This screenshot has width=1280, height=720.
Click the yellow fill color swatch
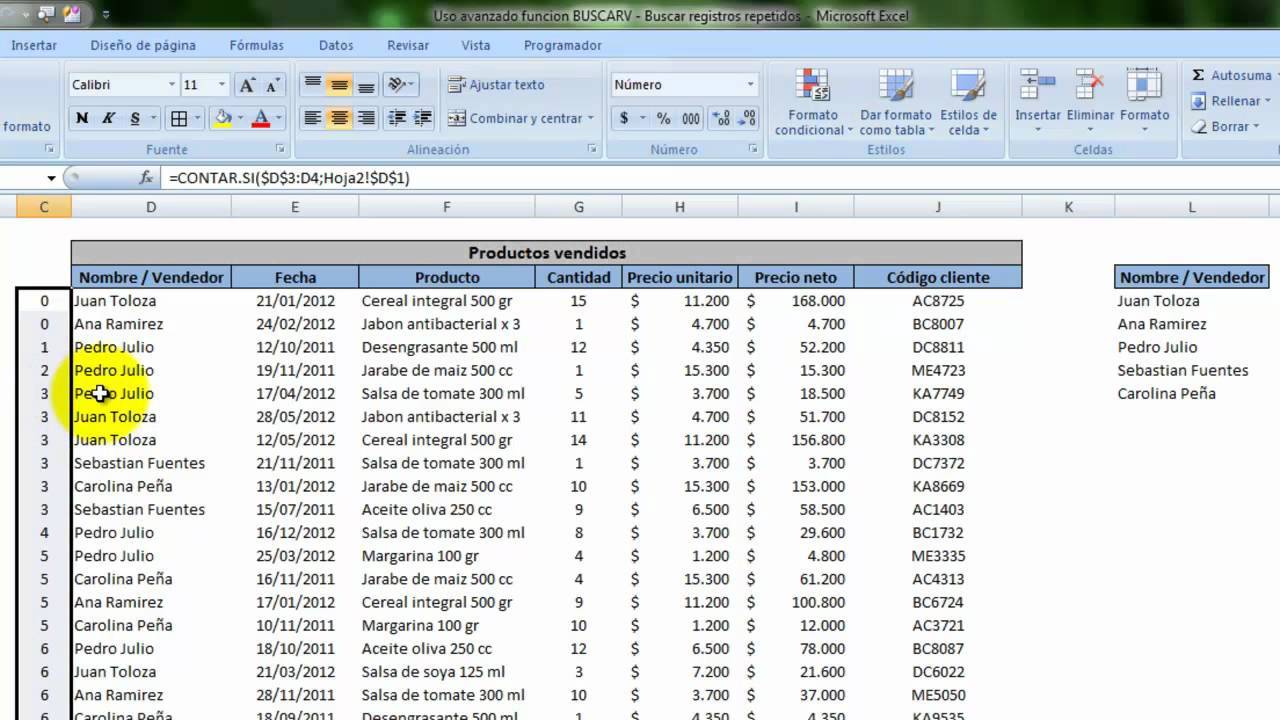(222, 118)
